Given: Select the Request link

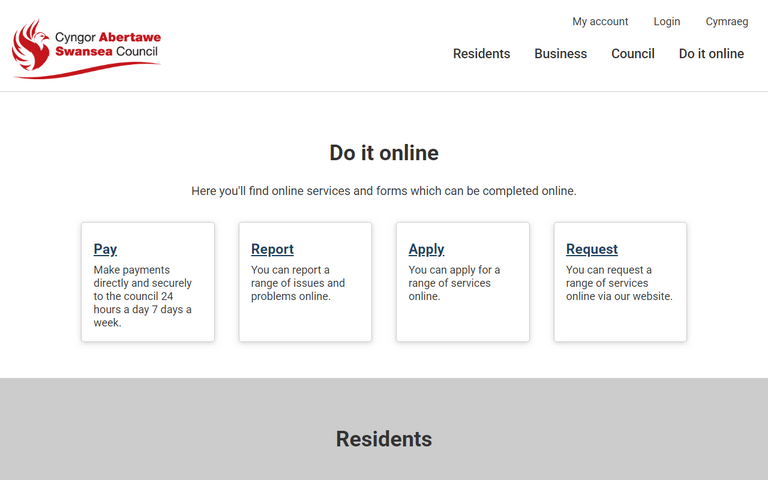Looking at the screenshot, I should click(x=592, y=249).
